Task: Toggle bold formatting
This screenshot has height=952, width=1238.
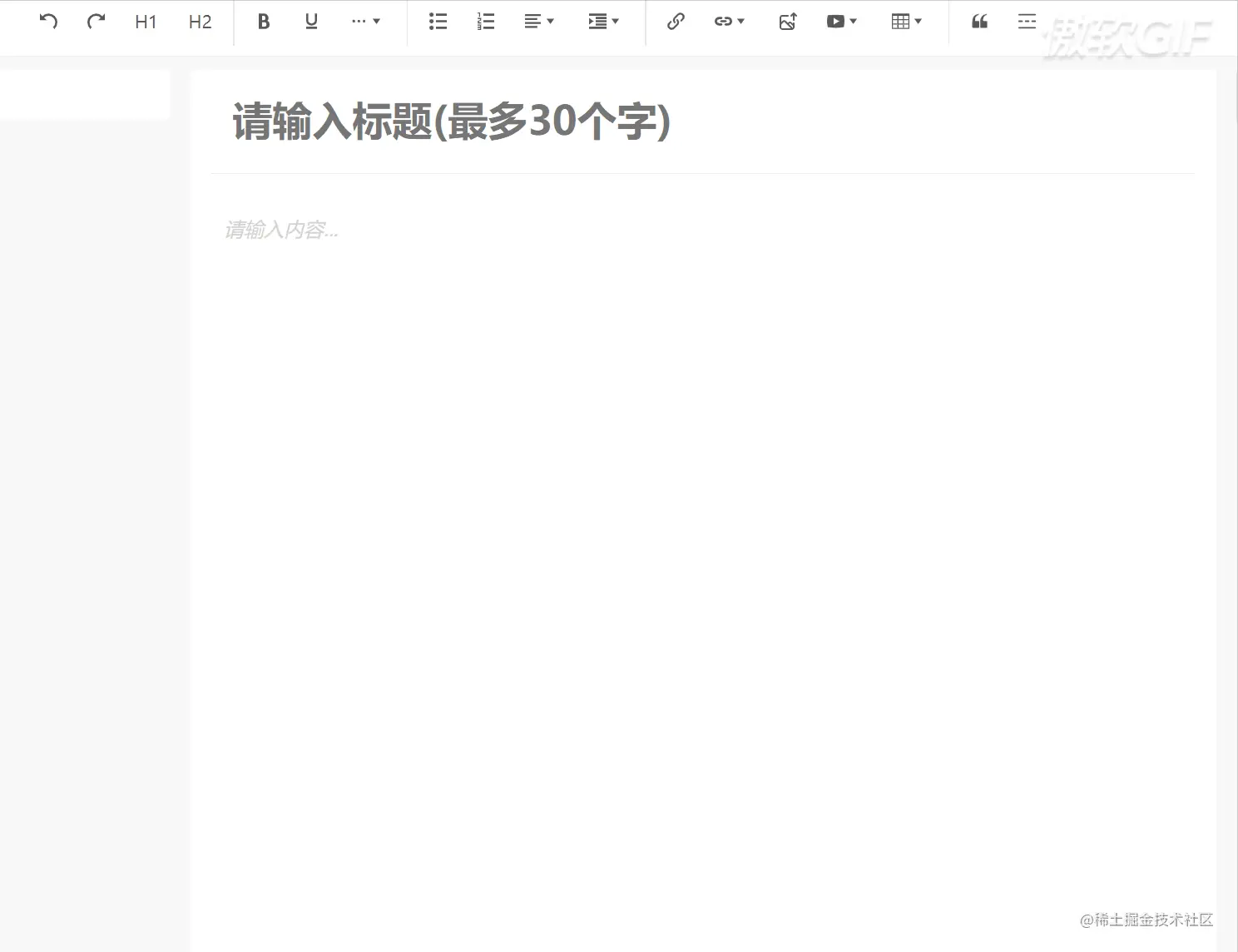Action: click(263, 22)
